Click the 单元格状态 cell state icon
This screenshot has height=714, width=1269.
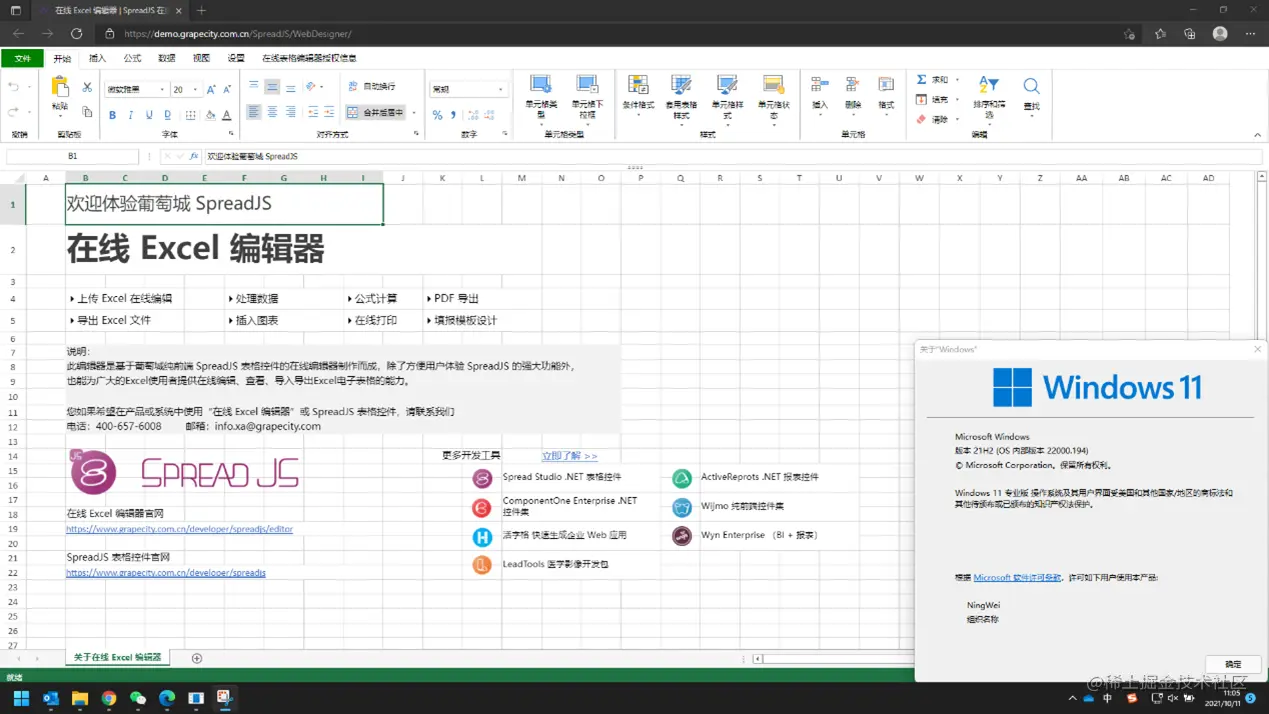click(x=773, y=85)
